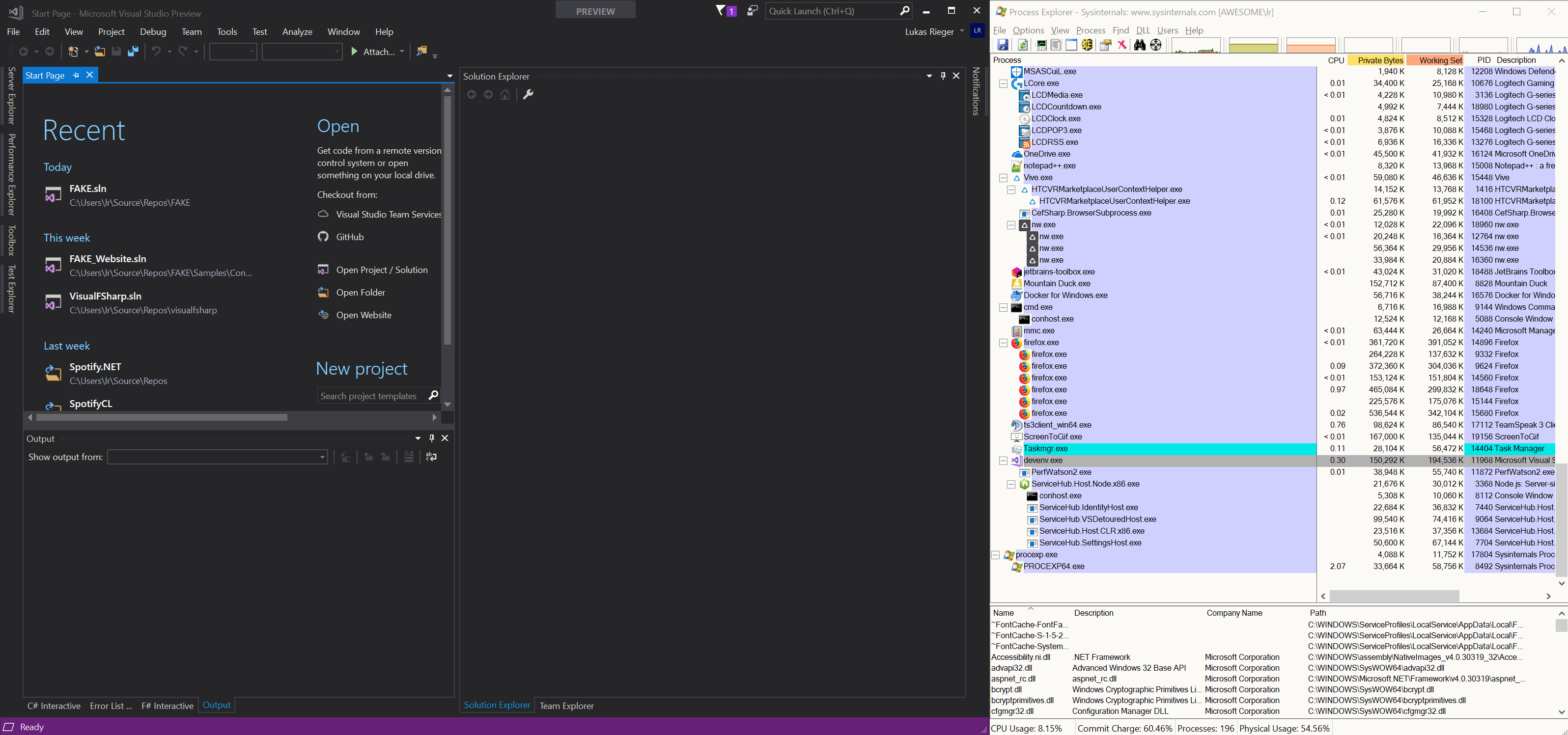
Task: Click the Open Folder link
Action: pos(361,292)
